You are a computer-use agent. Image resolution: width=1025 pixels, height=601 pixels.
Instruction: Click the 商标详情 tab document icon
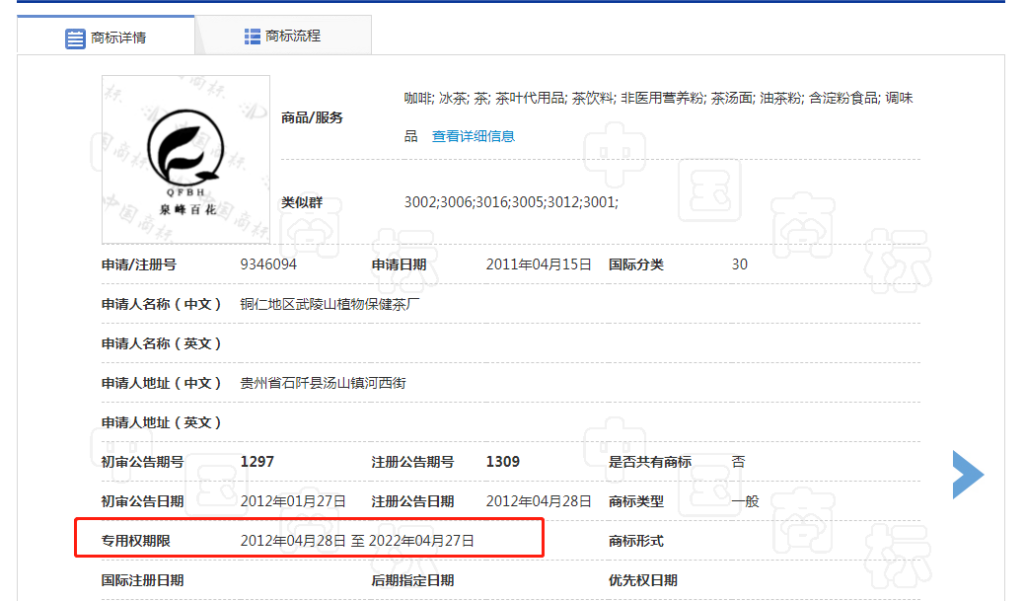coord(76,38)
